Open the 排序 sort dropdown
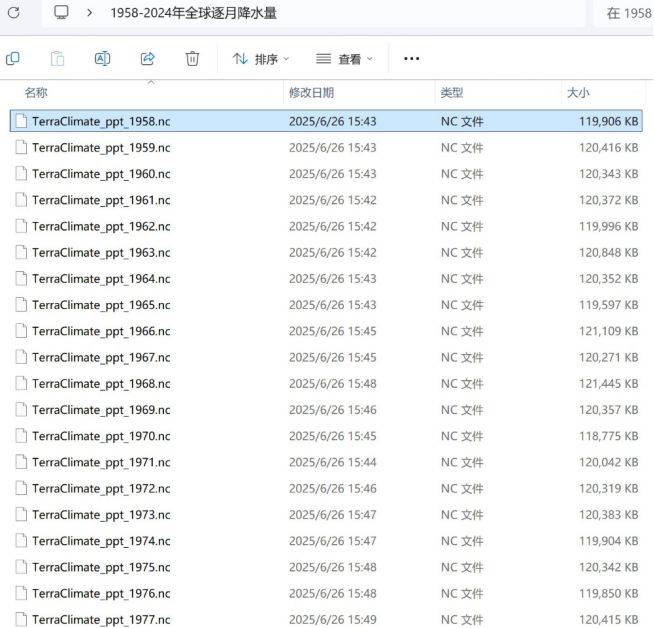The height and width of the screenshot is (628, 654). (261, 59)
